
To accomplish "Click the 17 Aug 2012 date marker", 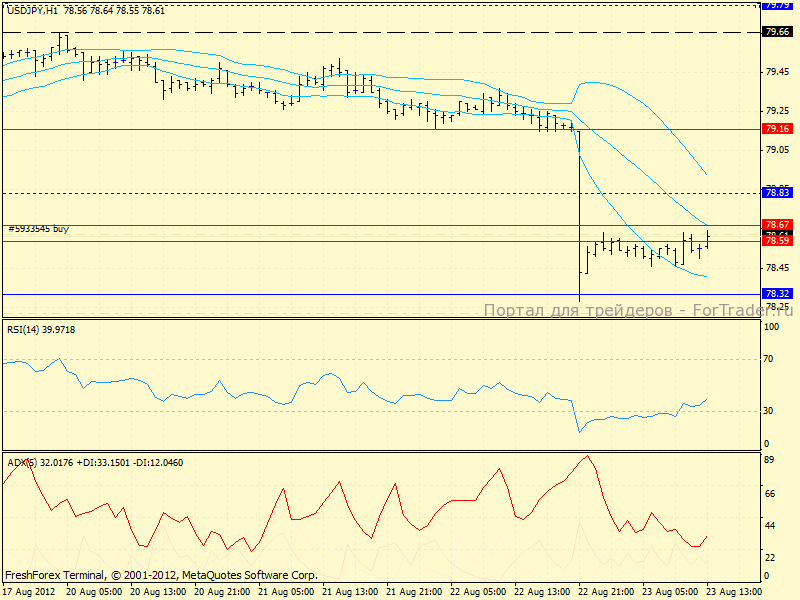I will click(x=30, y=591).
